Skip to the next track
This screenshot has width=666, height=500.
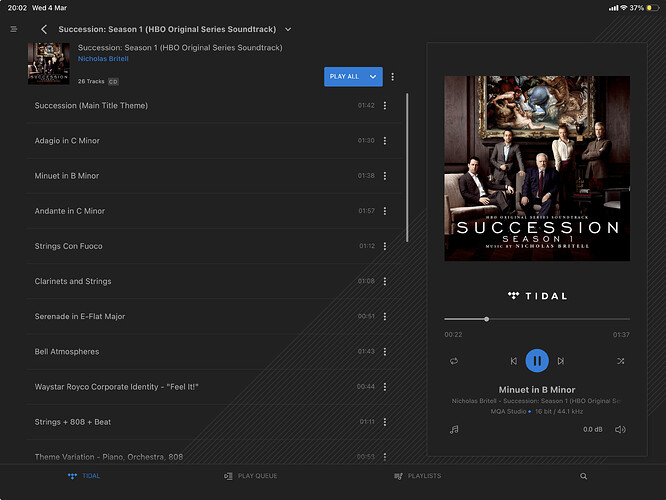[561, 361]
